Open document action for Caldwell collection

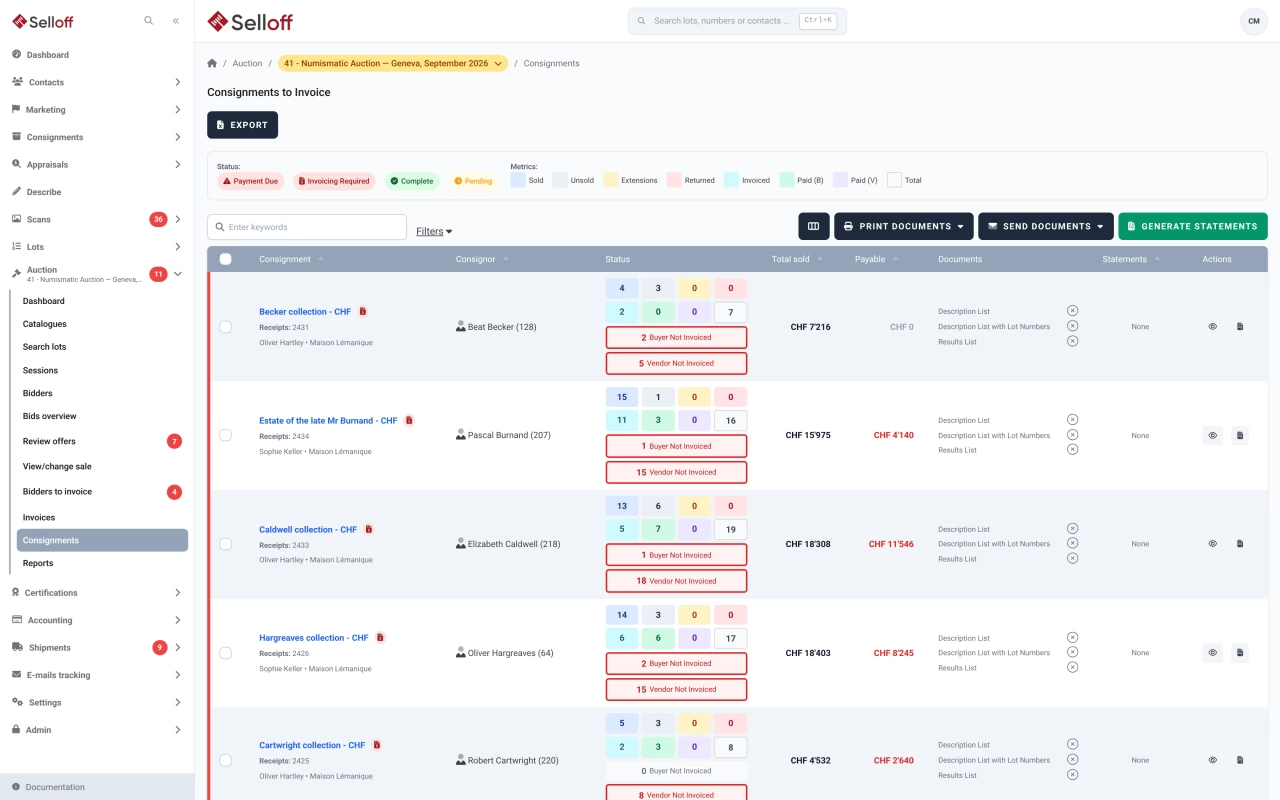pyautogui.click(x=1240, y=544)
